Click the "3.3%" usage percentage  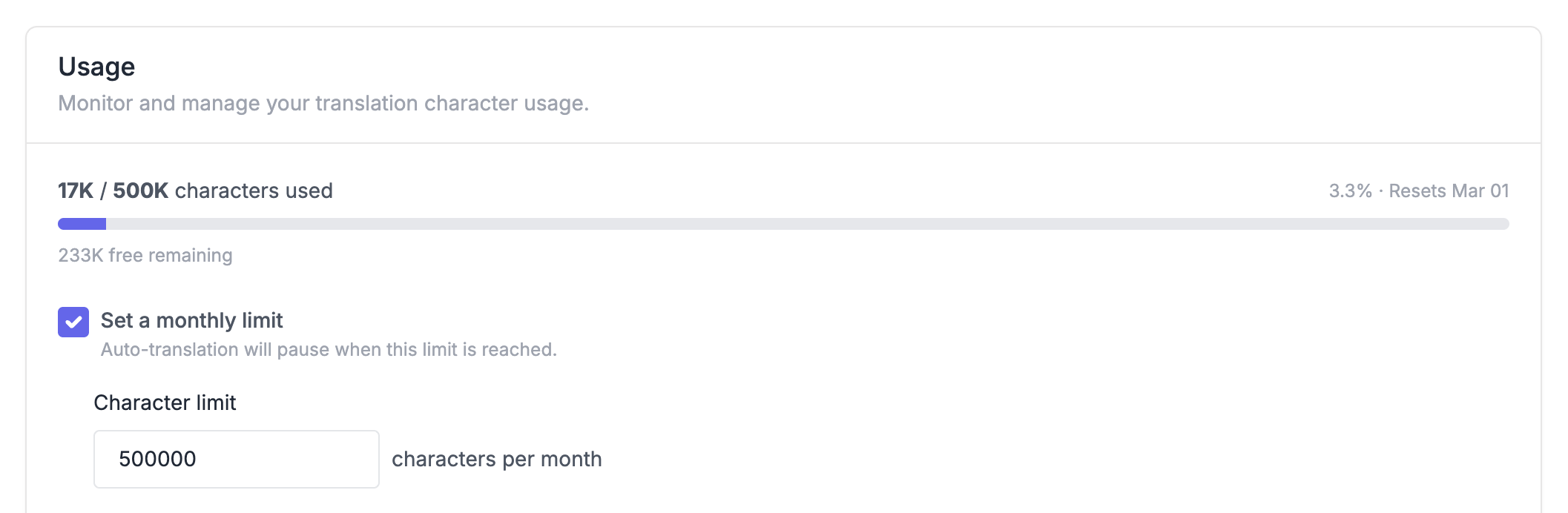(1350, 191)
